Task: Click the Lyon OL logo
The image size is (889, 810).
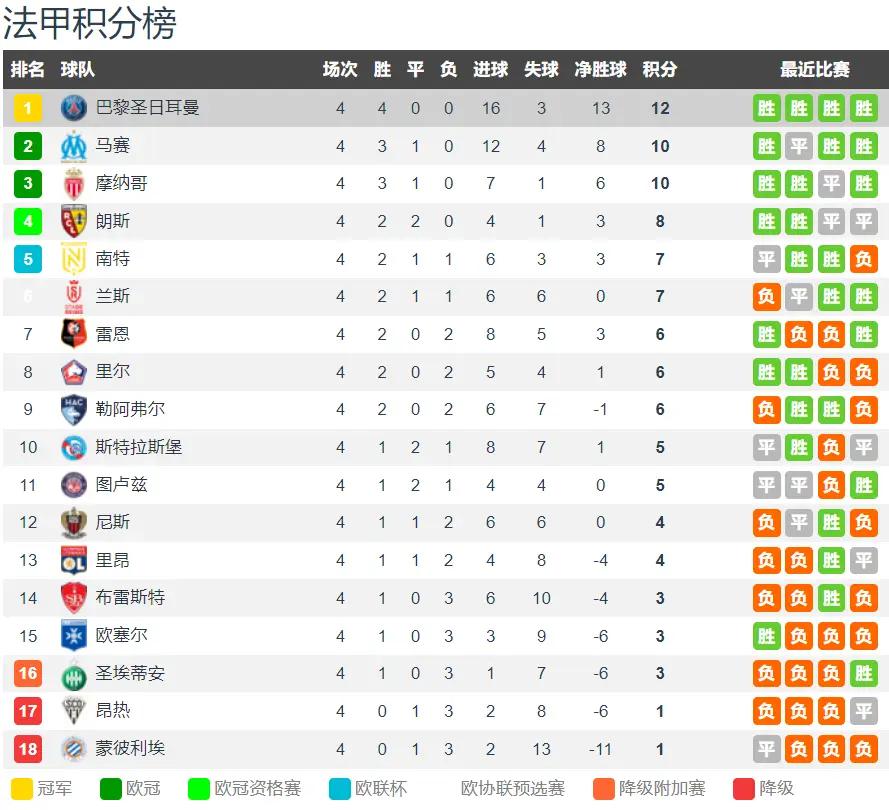Action: pyautogui.click(x=74, y=560)
